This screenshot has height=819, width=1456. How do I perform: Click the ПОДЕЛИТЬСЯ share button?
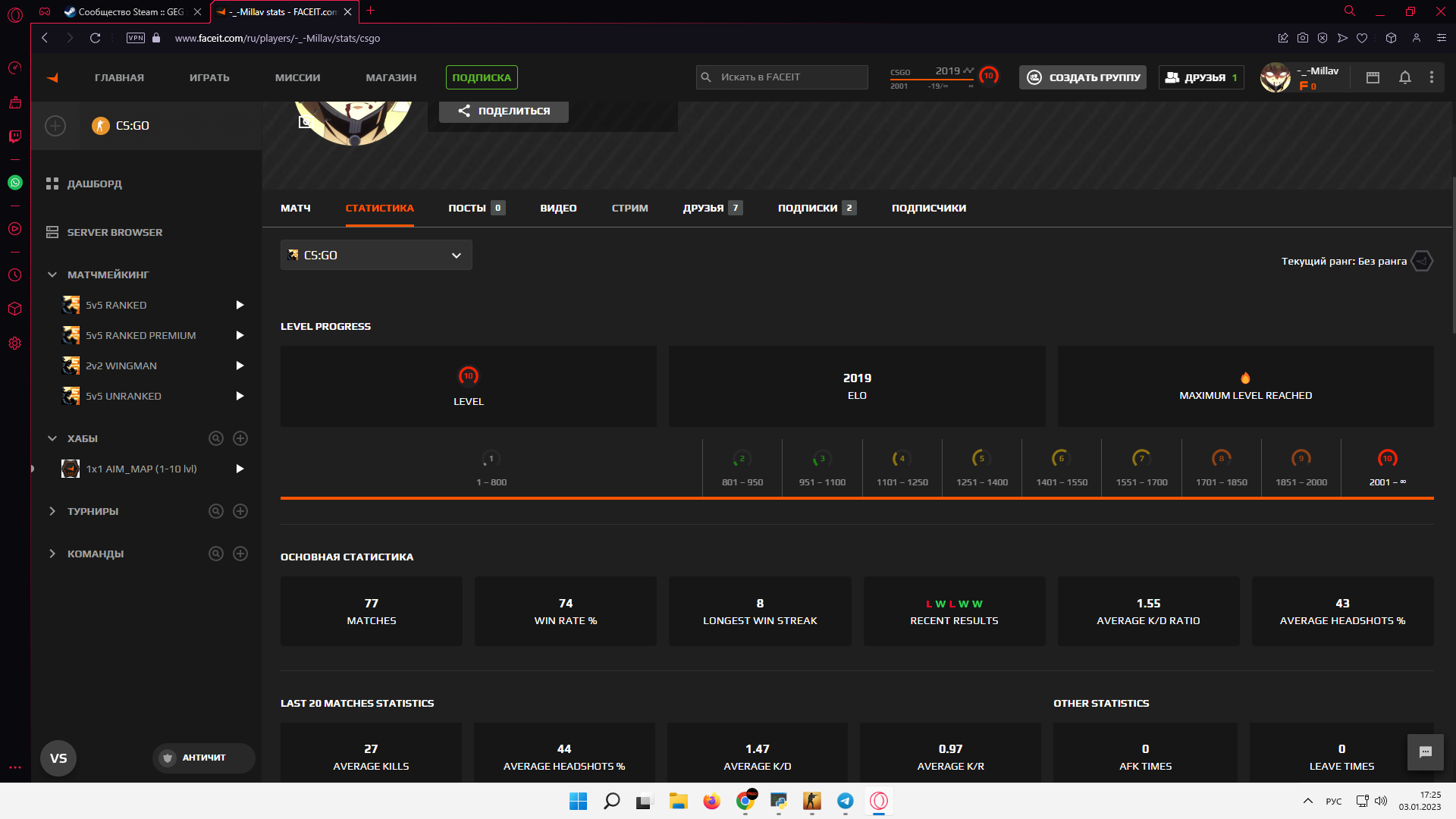[x=504, y=111]
